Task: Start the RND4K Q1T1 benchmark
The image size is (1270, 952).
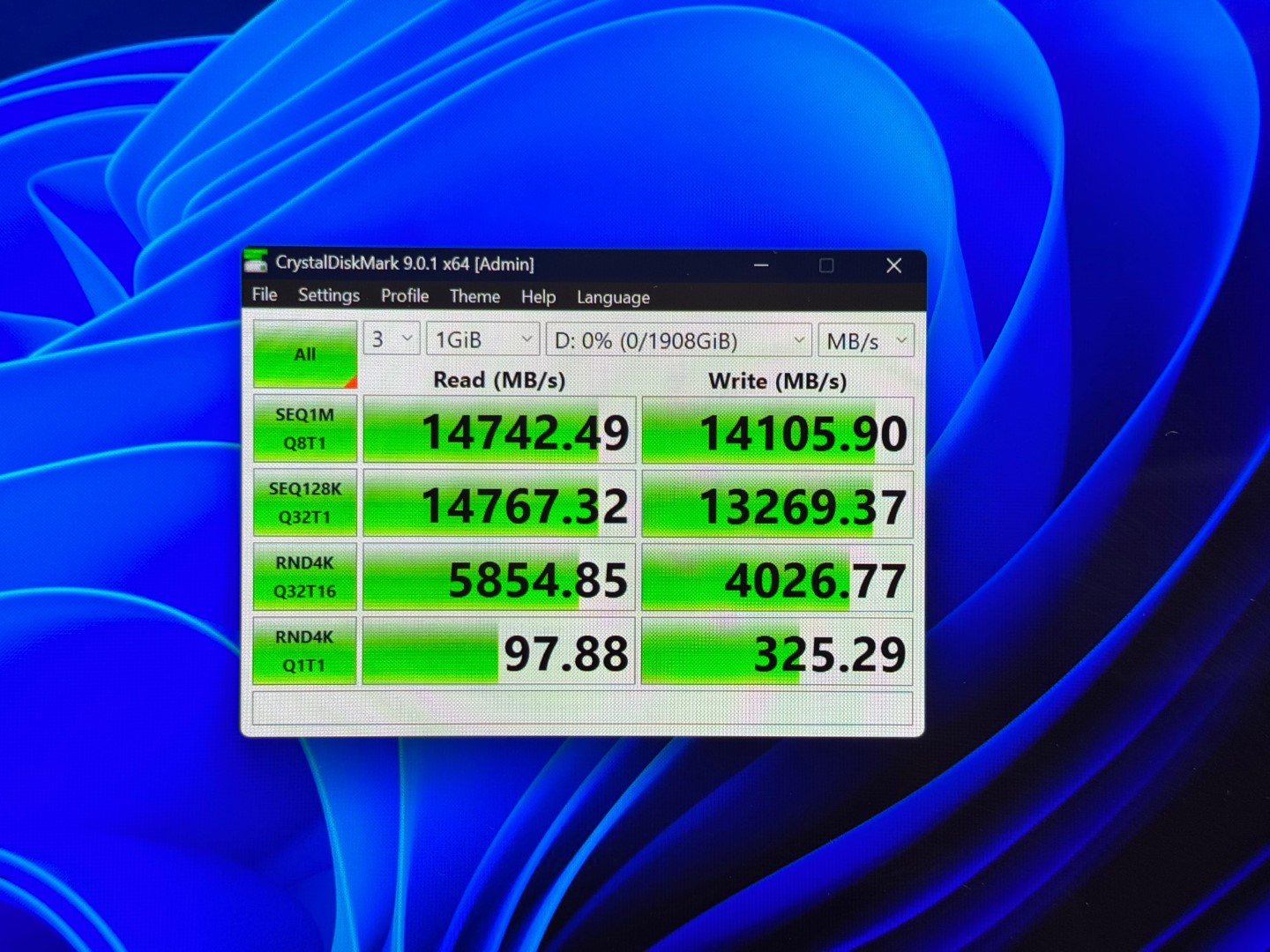Action: (x=305, y=651)
